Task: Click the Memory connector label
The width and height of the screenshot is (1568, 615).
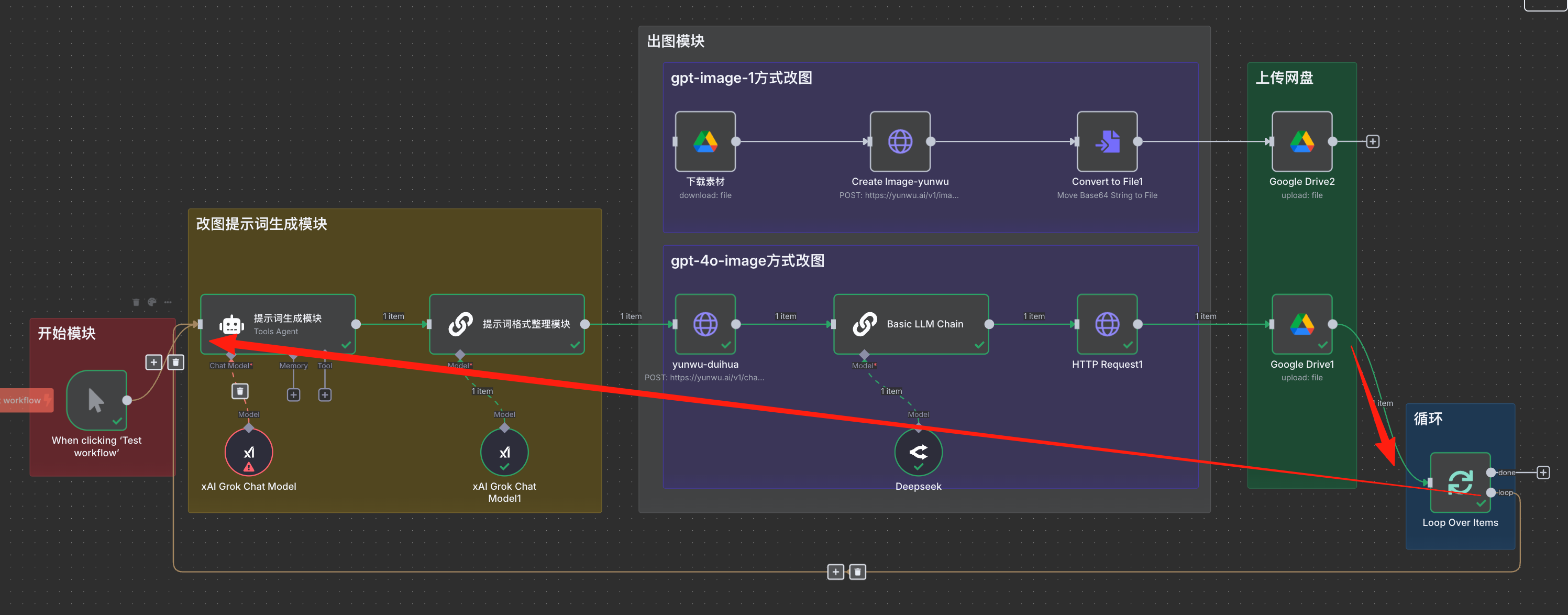Action: (x=293, y=365)
